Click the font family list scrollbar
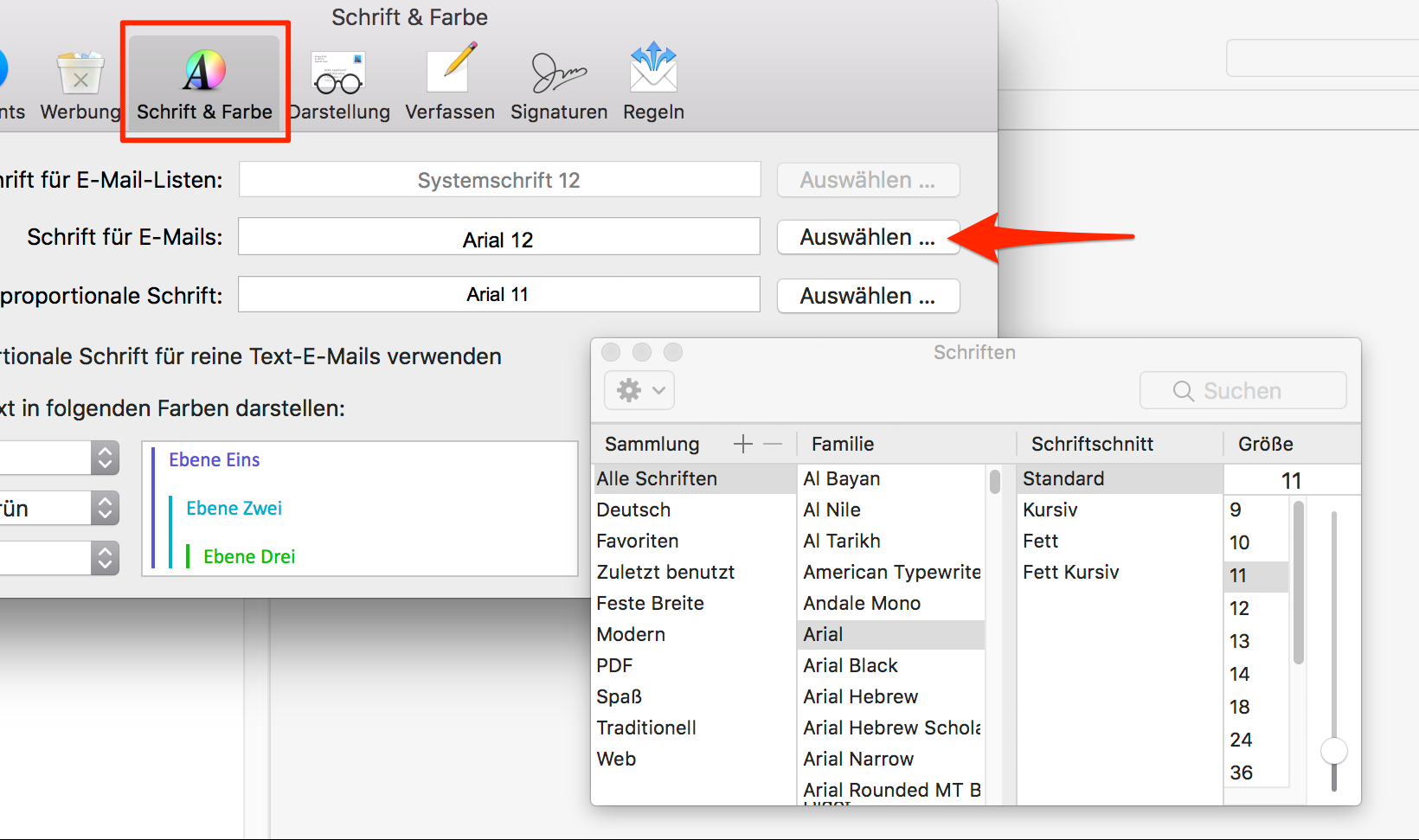Image resolution: width=1419 pixels, height=840 pixels. (x=995, y=481)
